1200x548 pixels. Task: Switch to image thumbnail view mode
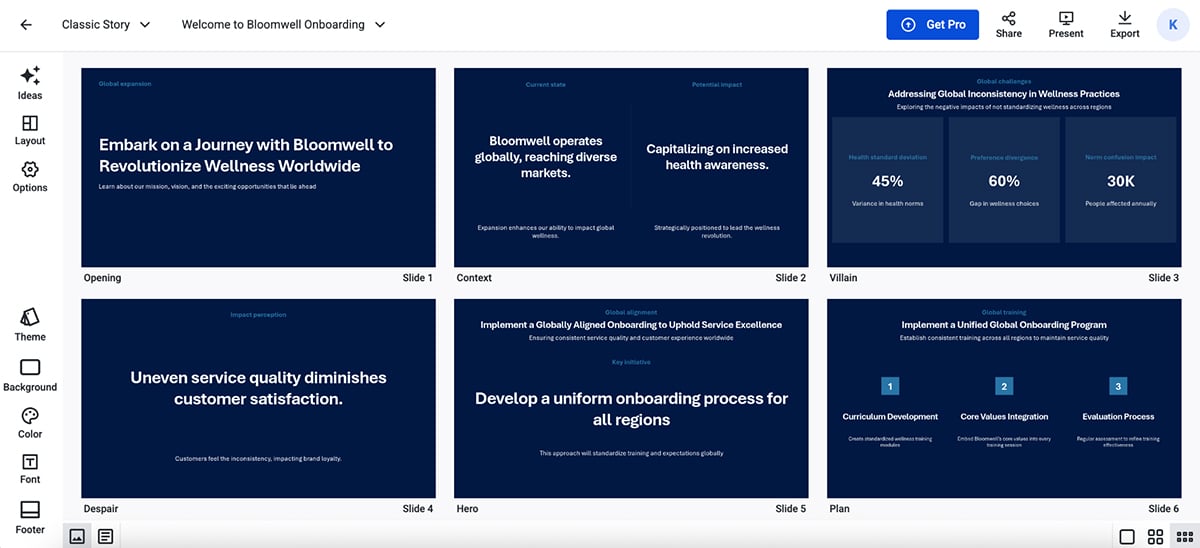(x=77, y=536)
